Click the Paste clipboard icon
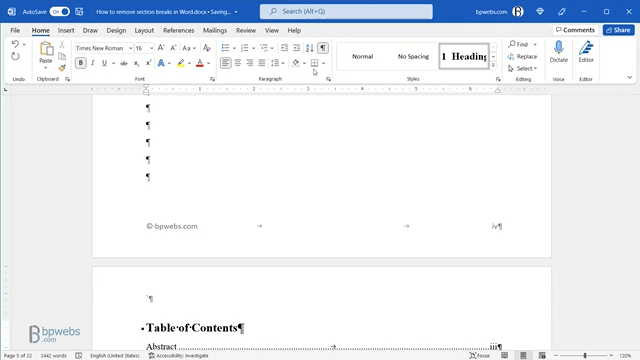Viewport: 640px width, 360px height. pyautogui.click(x=46, y=49)
